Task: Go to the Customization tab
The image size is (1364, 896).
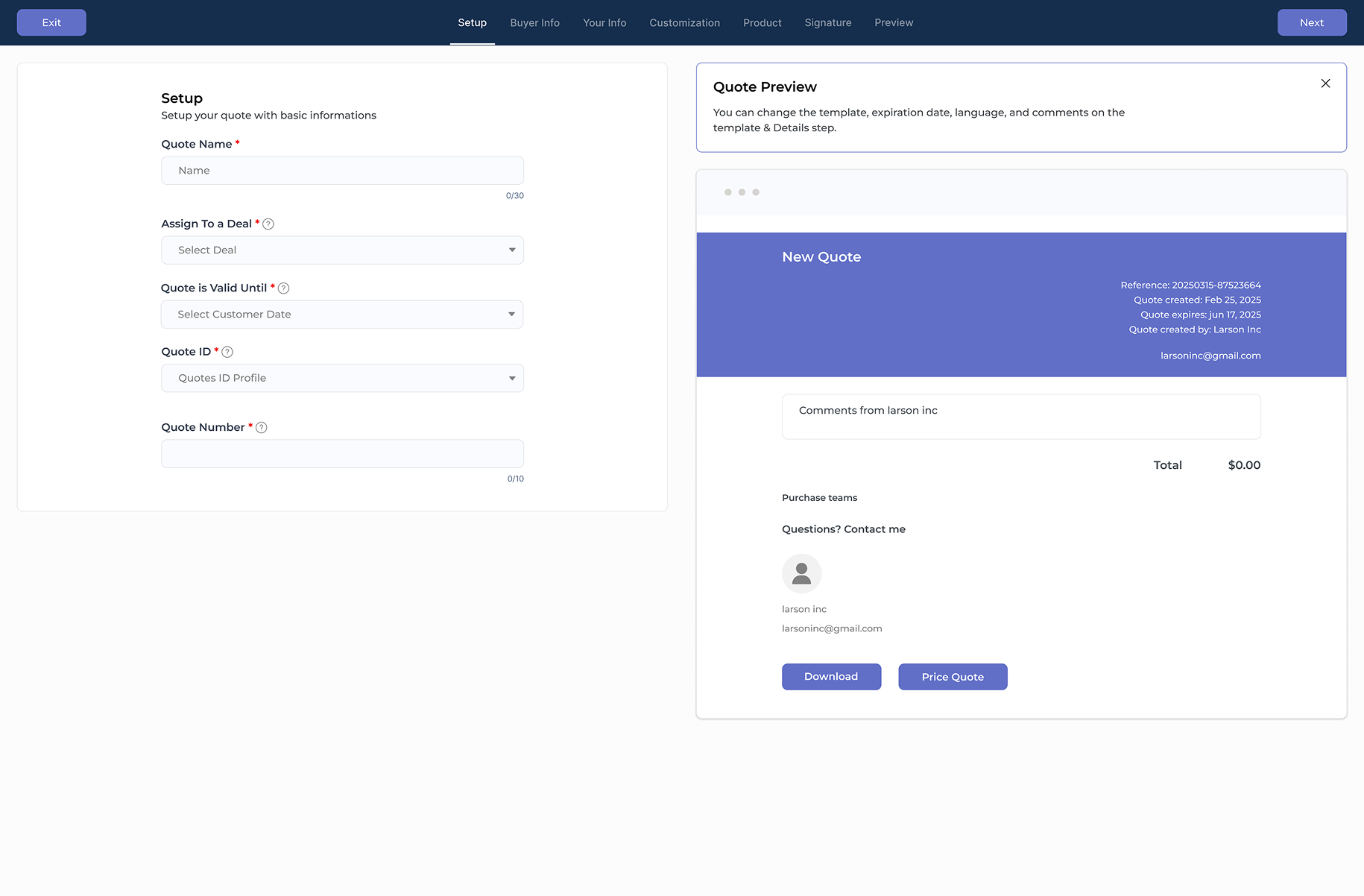Action: [684, 23]
